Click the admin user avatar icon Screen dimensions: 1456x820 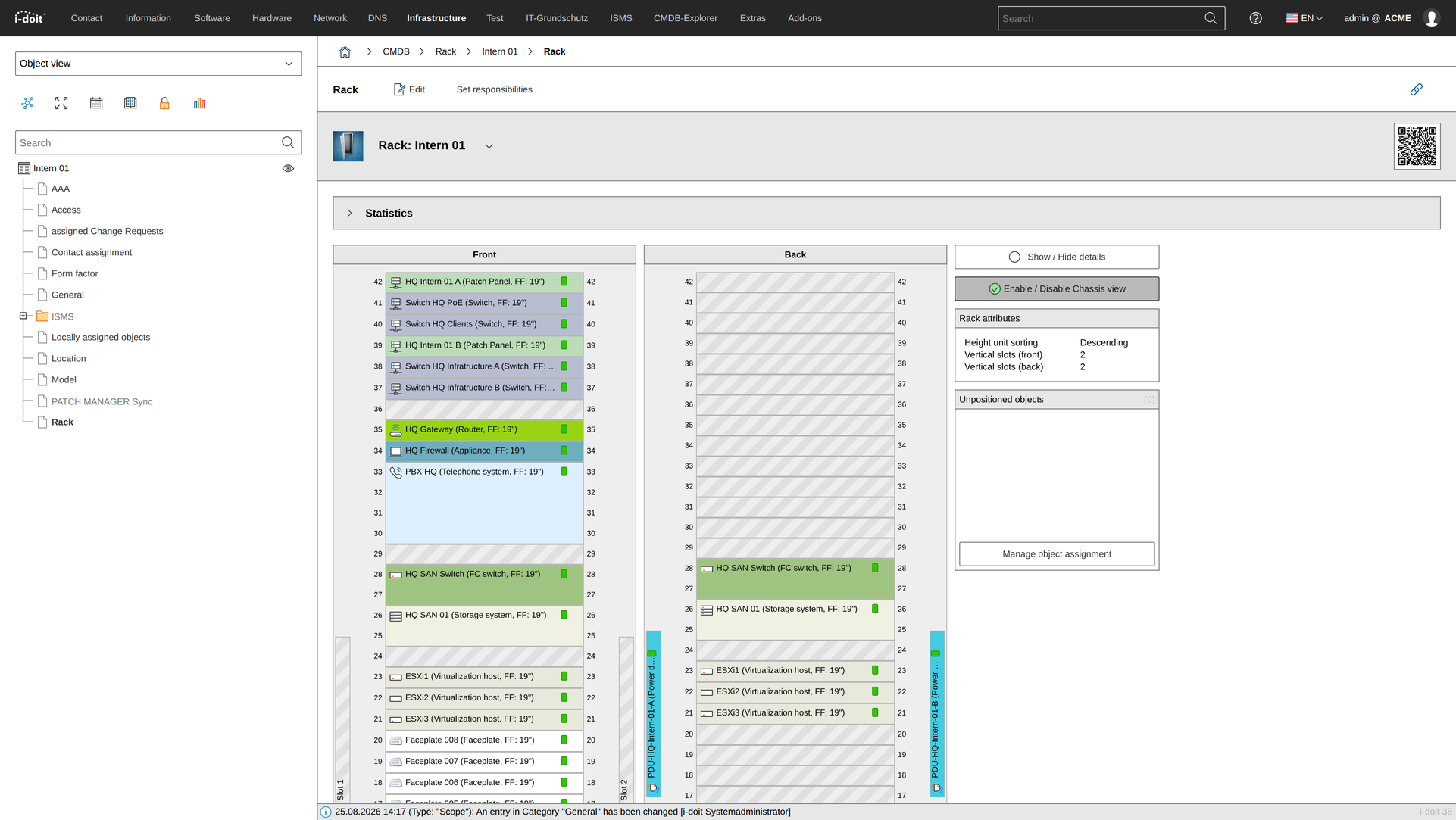tap(1431, 18)
